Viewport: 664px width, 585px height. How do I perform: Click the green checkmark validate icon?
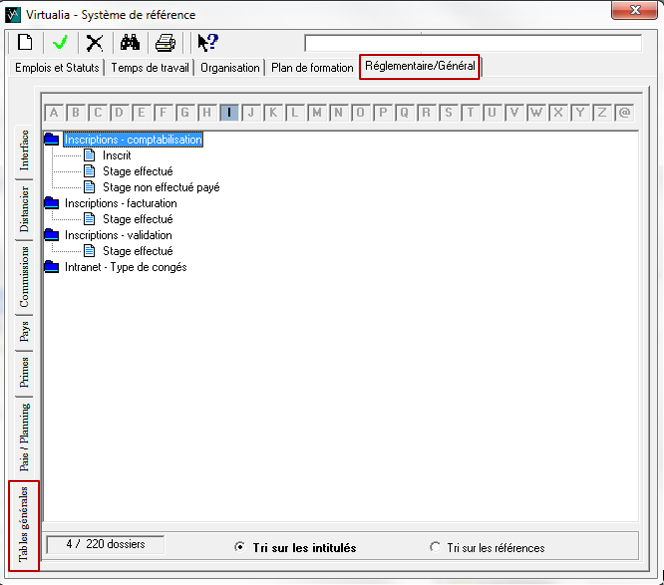(60, 43)
